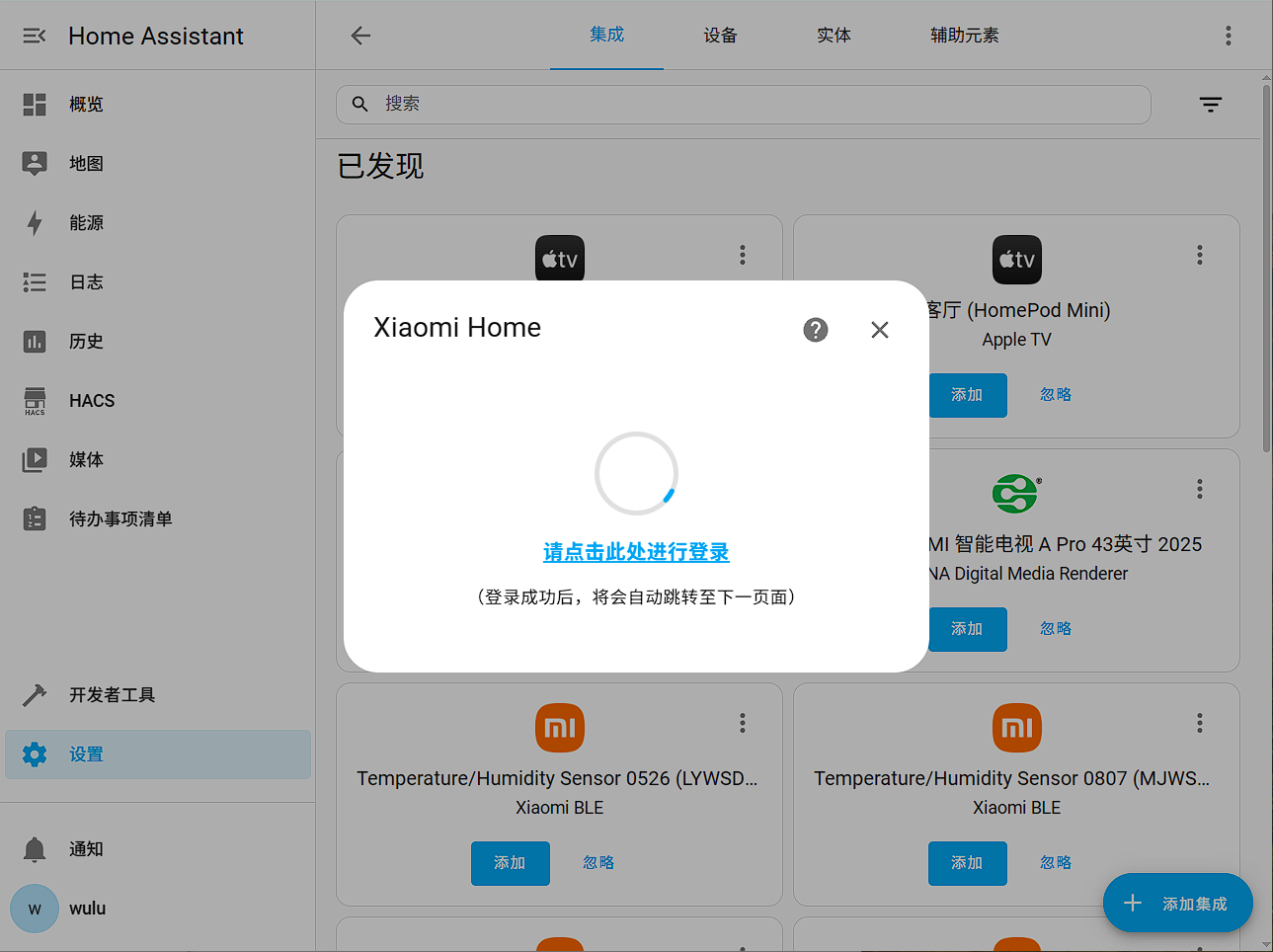Image resolution: width=1273 pixels, height=952 pixels.
Task: Click the HomePod Mini Apple TV logo
Action: tap(1017, 260)
